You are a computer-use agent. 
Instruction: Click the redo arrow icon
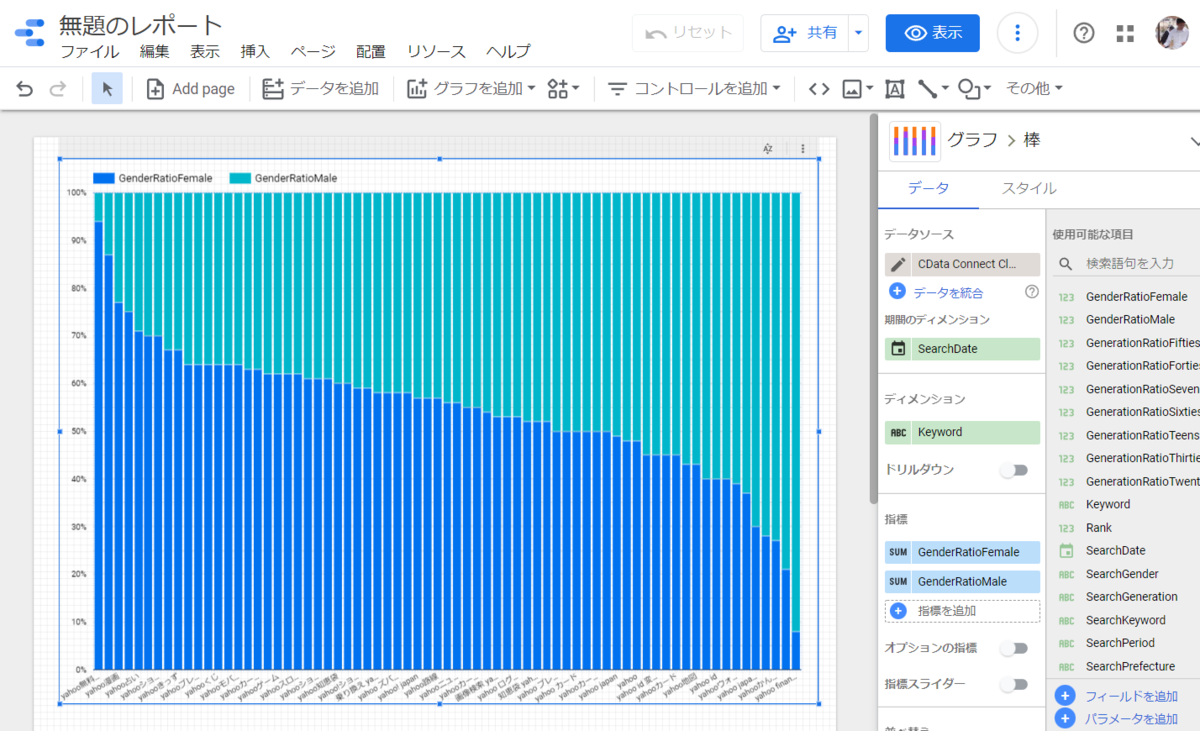click(57, 89)
